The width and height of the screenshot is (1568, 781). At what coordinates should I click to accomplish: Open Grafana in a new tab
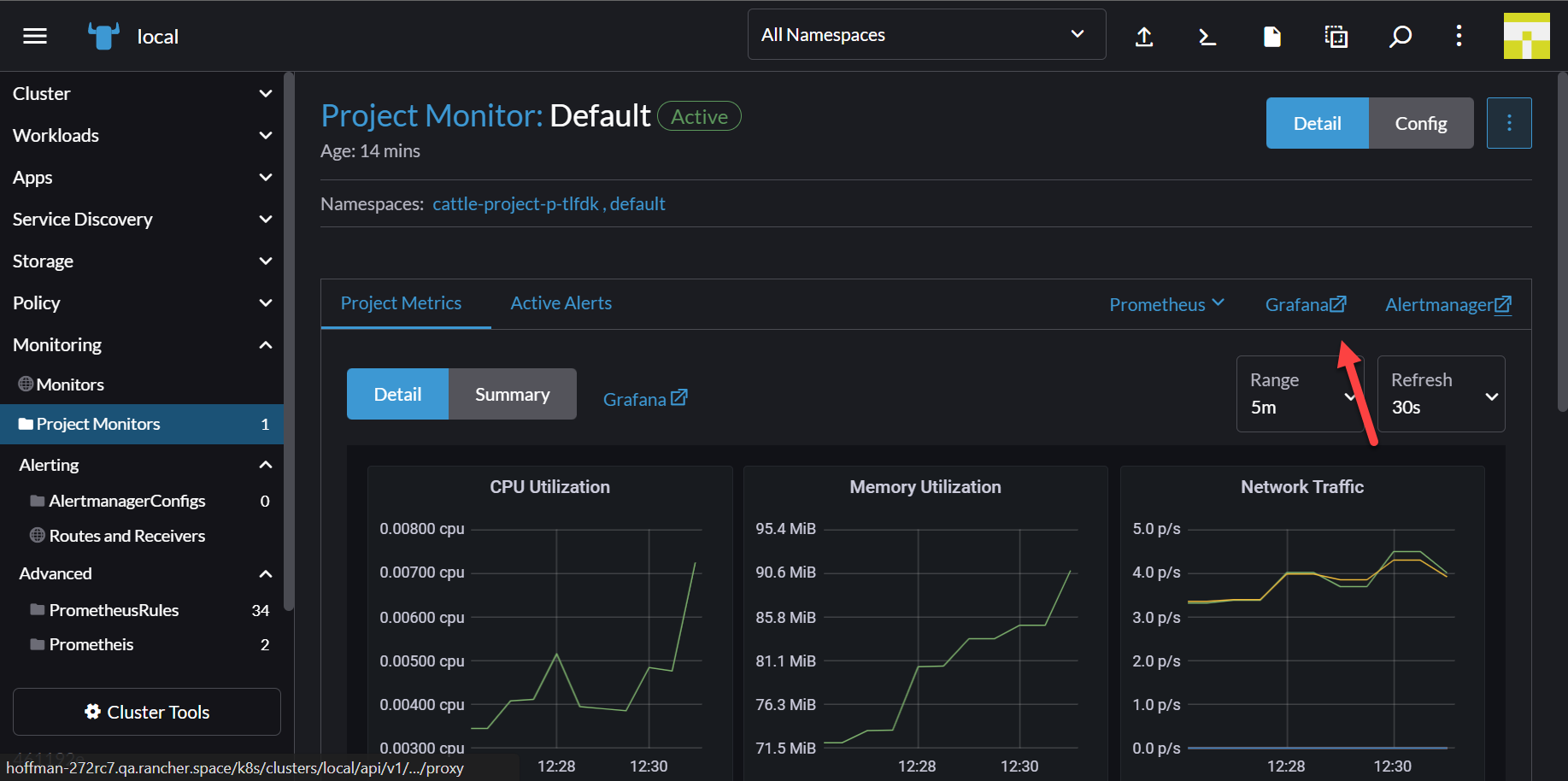(x=1305, y=304)
